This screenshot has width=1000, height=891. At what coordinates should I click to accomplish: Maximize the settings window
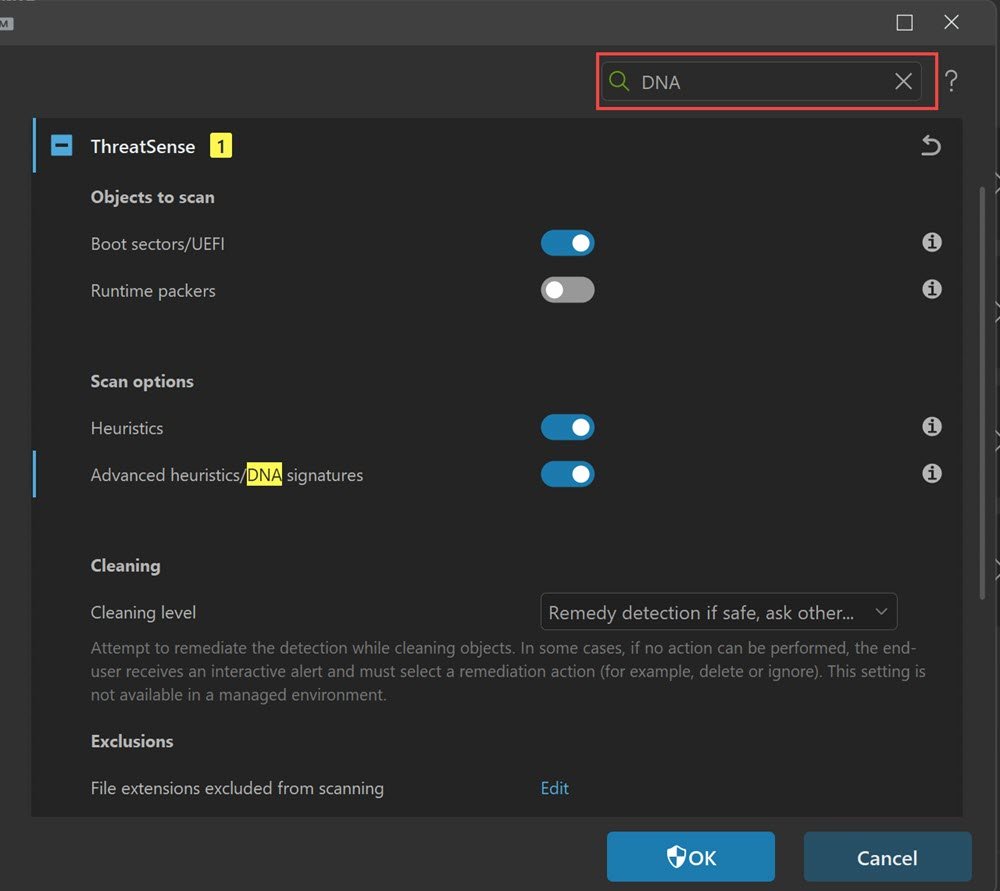[x=904, y=22]
